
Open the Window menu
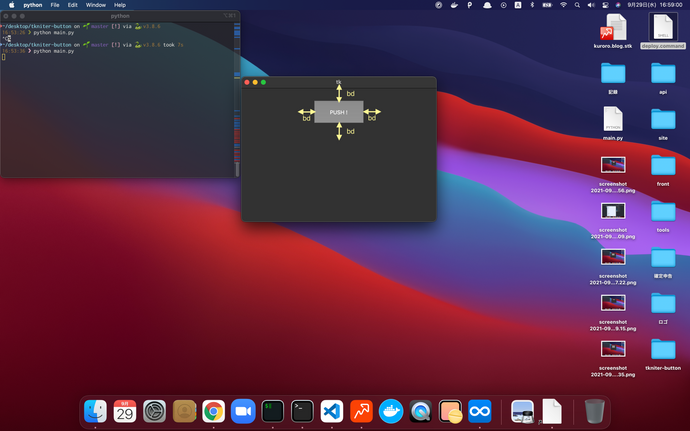tap(95, 5)
